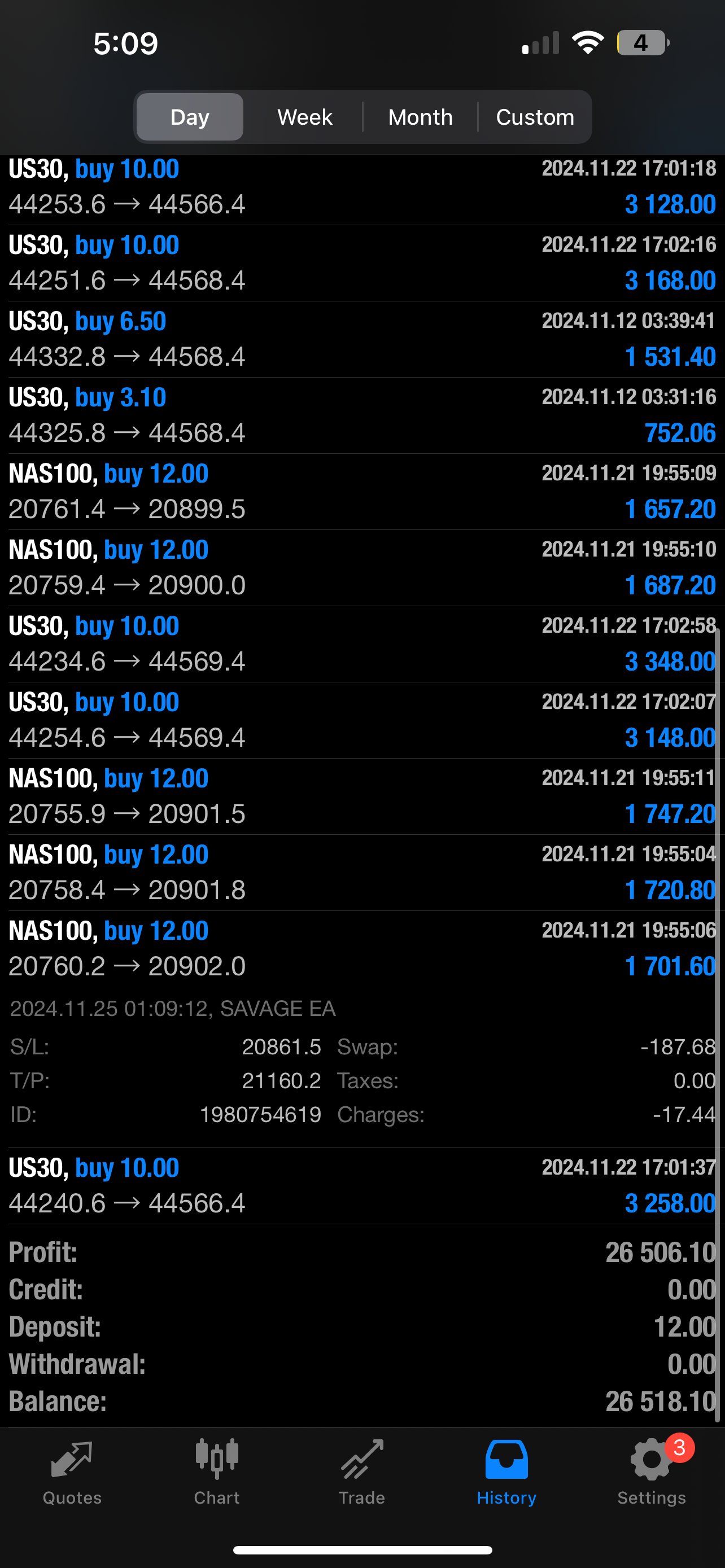Image resolution: width=725 pixels, height=1568 pixels.
Task: Tap the timestamp 2024.11.21 19:55:11
Action: point(629,778)
